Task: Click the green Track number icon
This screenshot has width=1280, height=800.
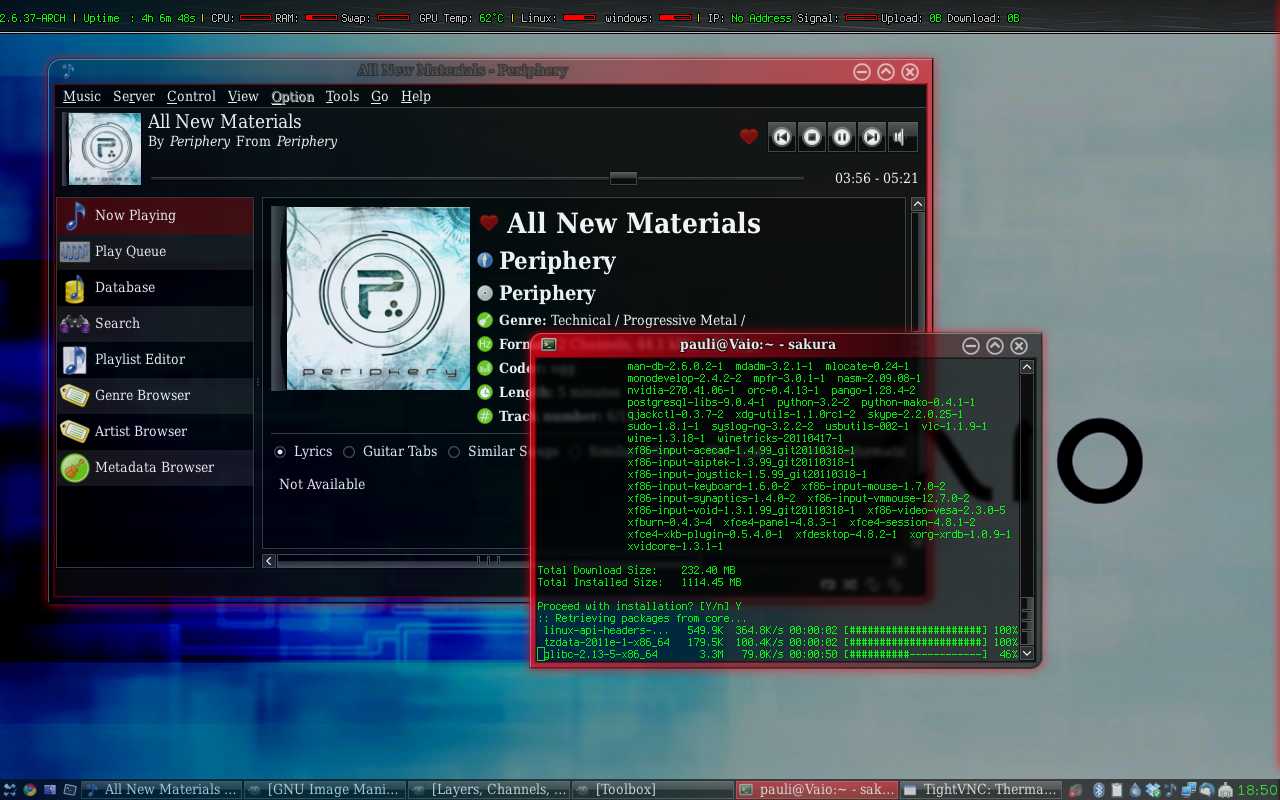Action: (485, 416)
